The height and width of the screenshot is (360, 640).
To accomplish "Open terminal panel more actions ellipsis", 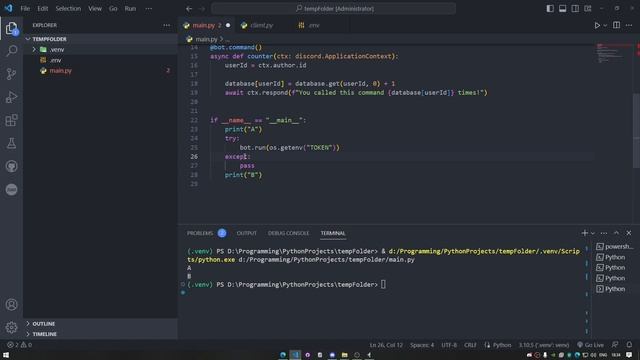I will point(604,233).
